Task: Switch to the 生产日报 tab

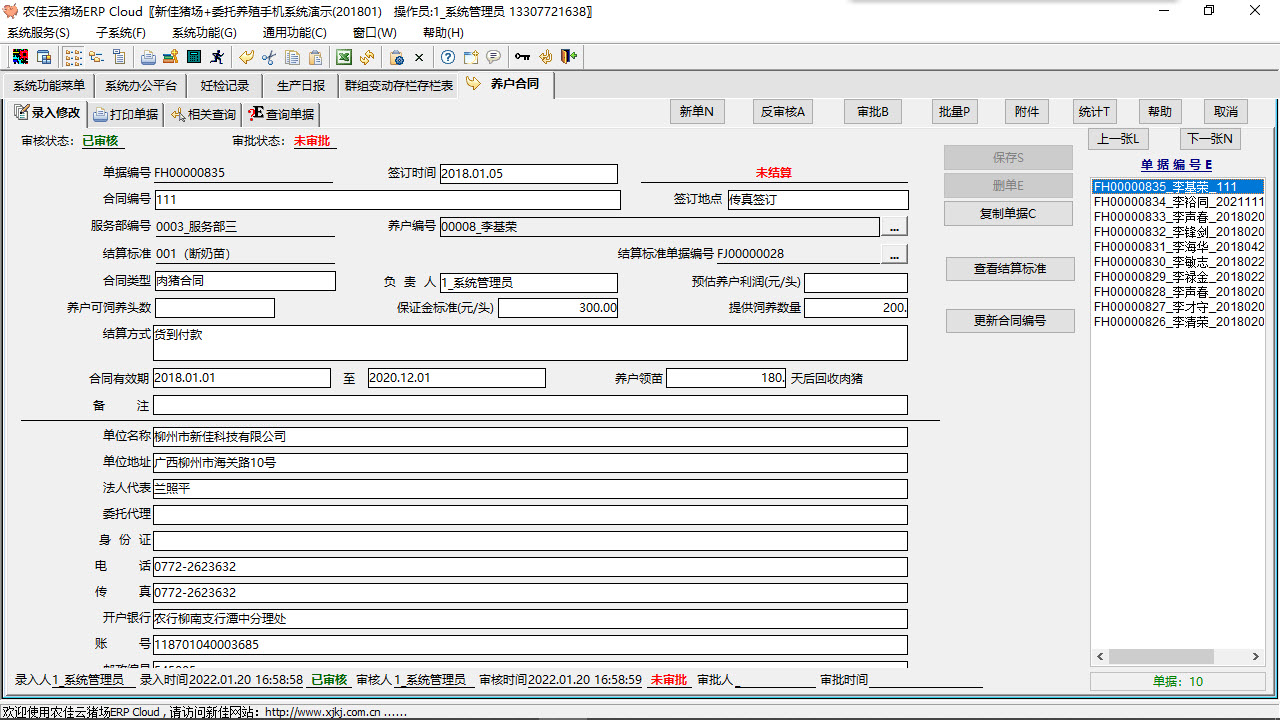Action: point(301,86)
